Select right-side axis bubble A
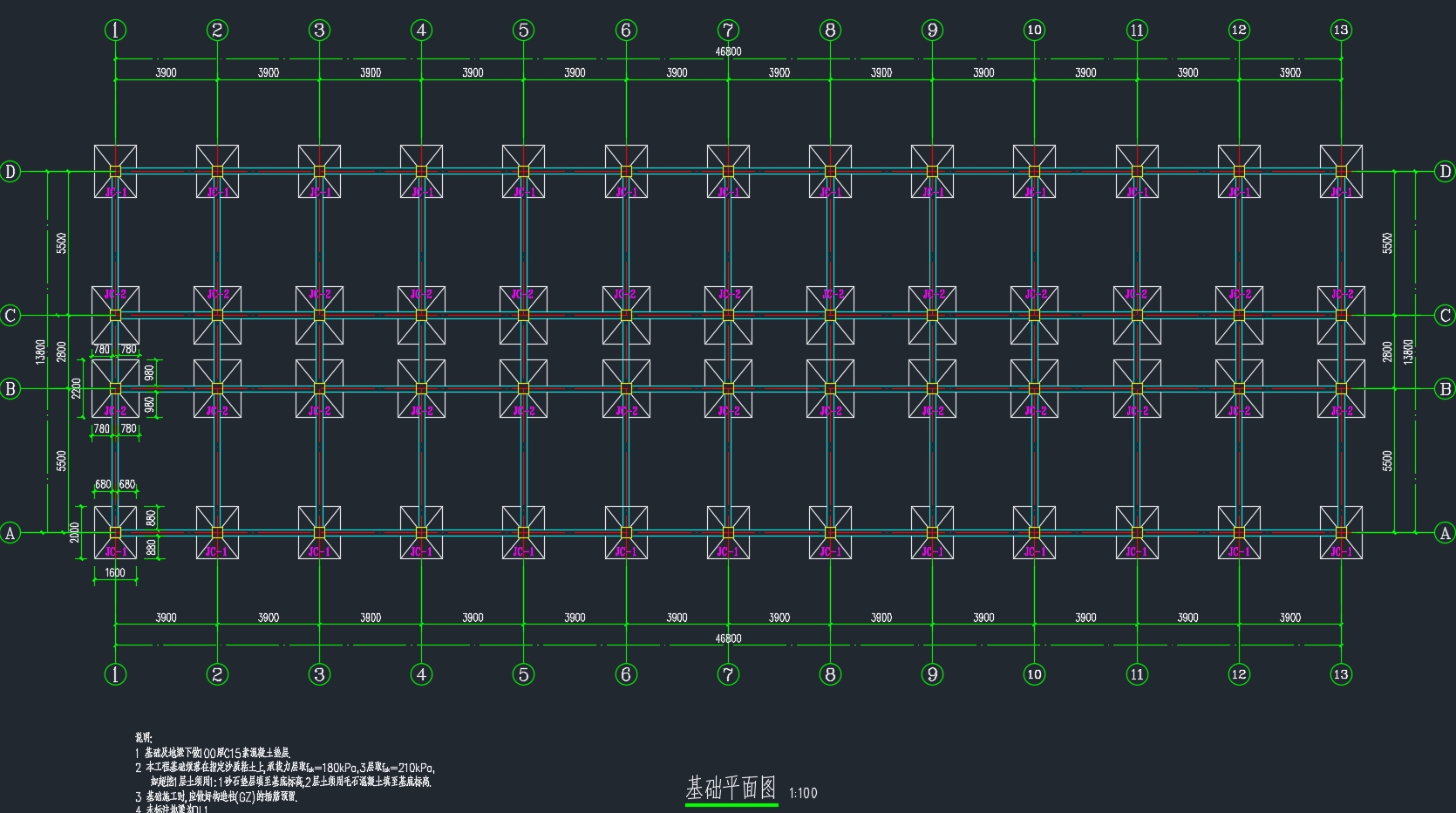This screenshot has width=1456, height=813. 1445,532
